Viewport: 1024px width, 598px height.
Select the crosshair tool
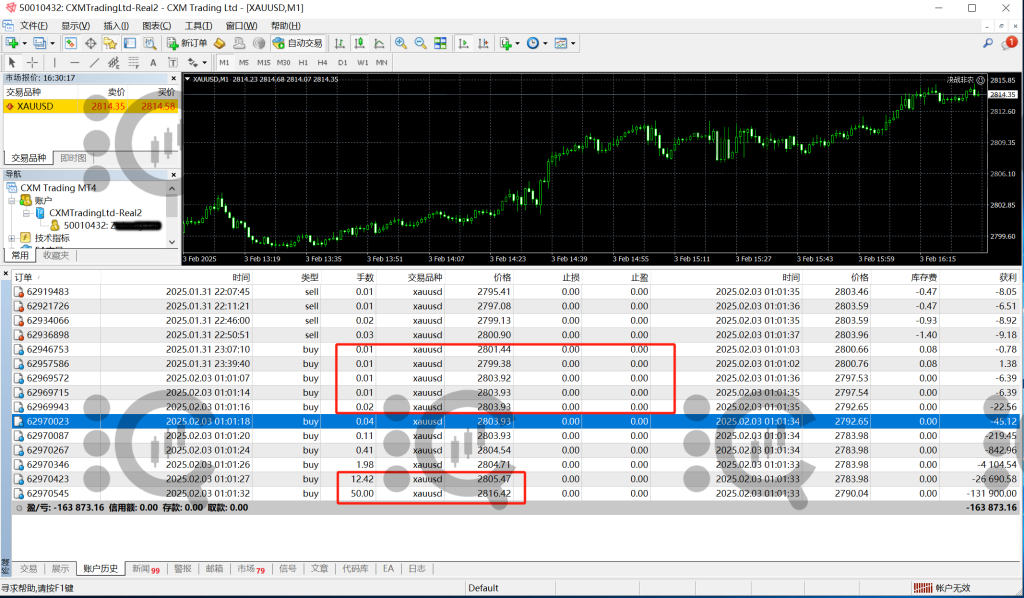[x=32, y=62]
